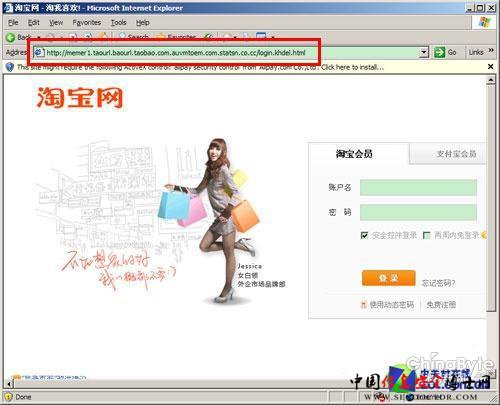Click the dynamic password phone icon
Image resolution: width=500 pixels, height=405 pixels.
pyautogui.click(x=364, y=305)
